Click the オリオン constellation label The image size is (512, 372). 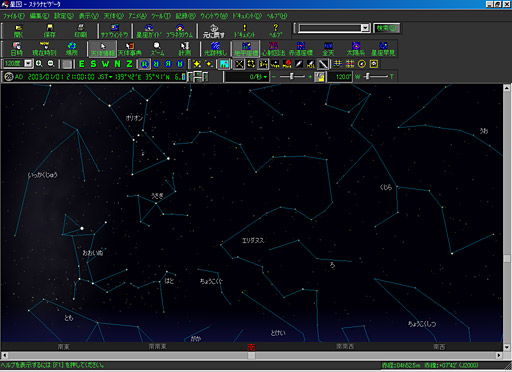coord(134,118)
